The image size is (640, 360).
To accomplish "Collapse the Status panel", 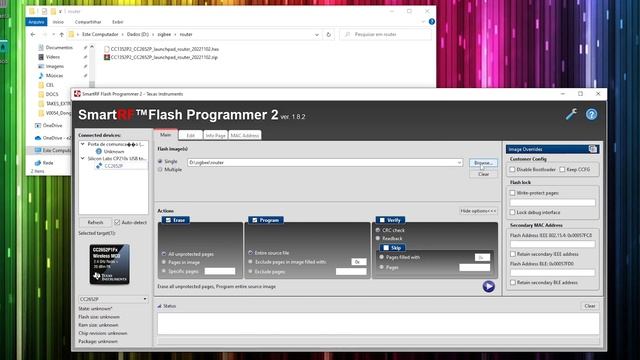I will tap(160, 306).
